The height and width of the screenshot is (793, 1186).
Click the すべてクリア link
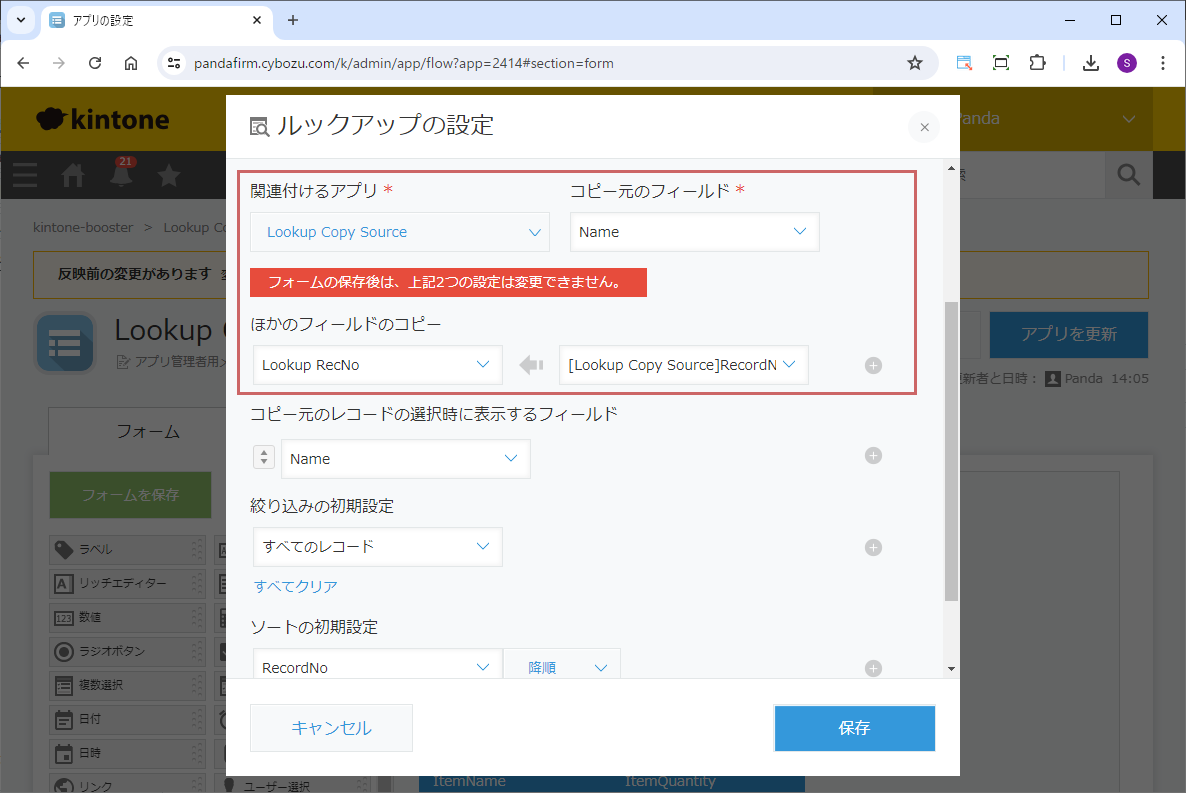(x=296, y=586)
